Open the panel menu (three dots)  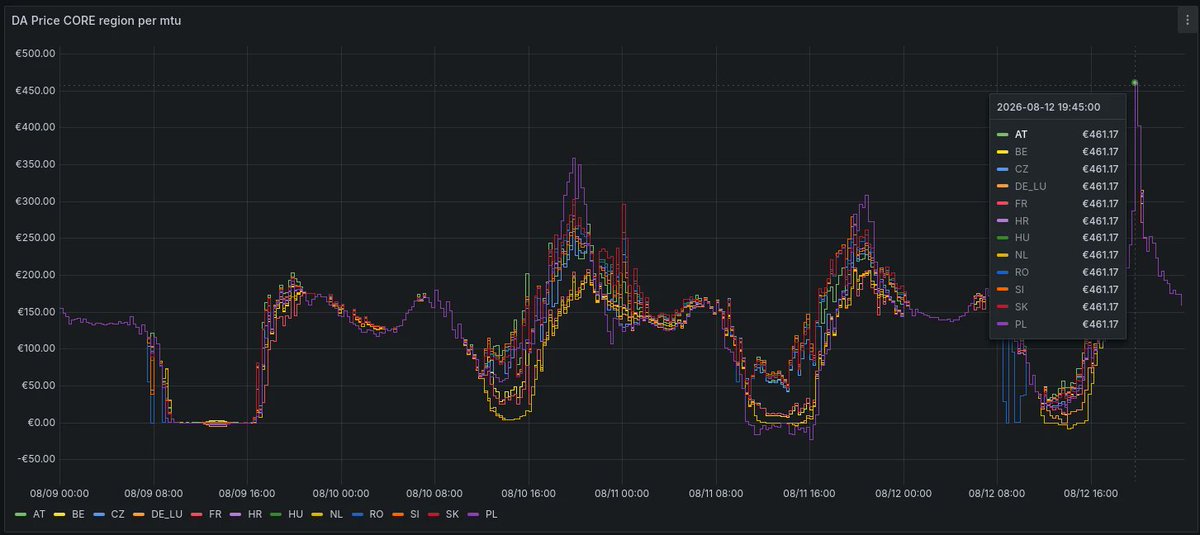pos(1187,20)
